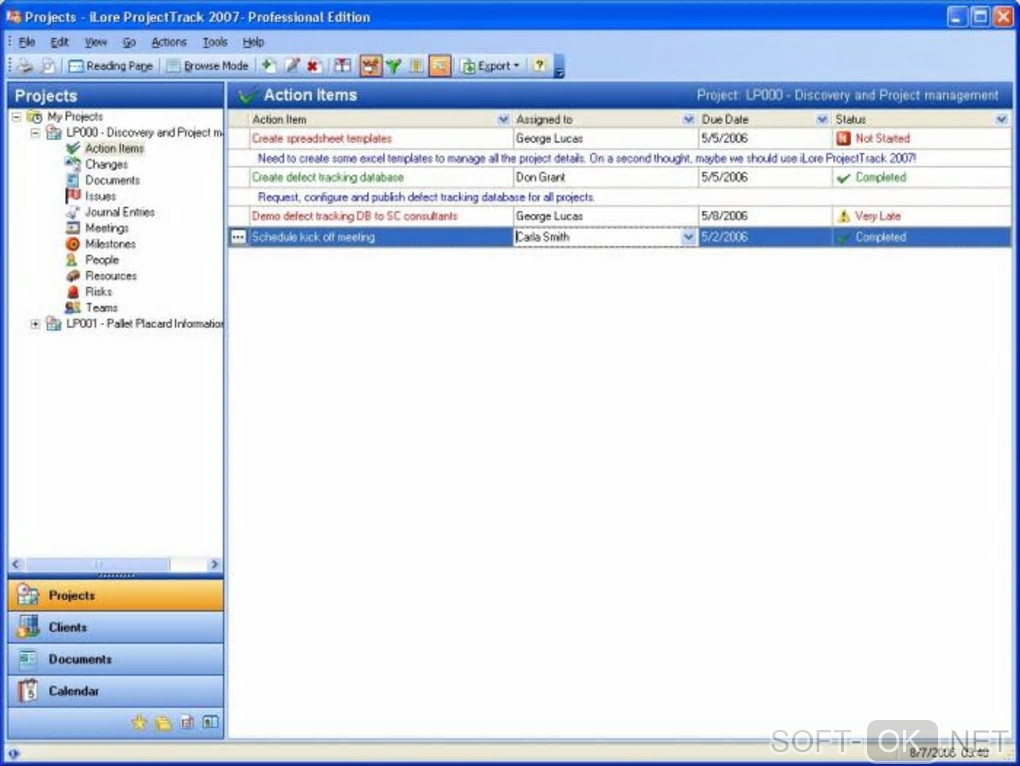Open the Help menu
Viewport: 1020px width, 766px height.
coord(253,42)
